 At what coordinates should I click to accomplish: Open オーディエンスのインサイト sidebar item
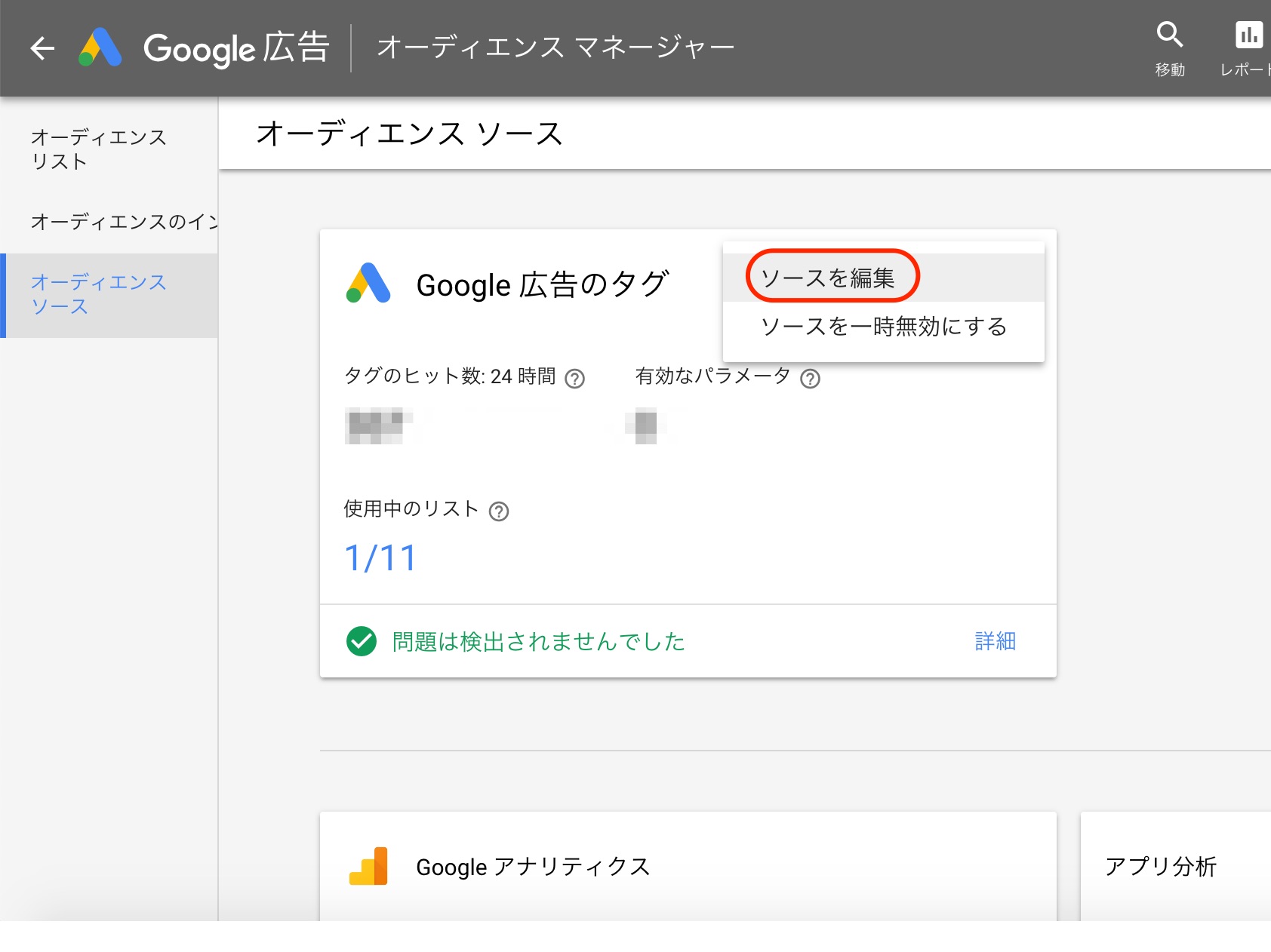point(109,222)
